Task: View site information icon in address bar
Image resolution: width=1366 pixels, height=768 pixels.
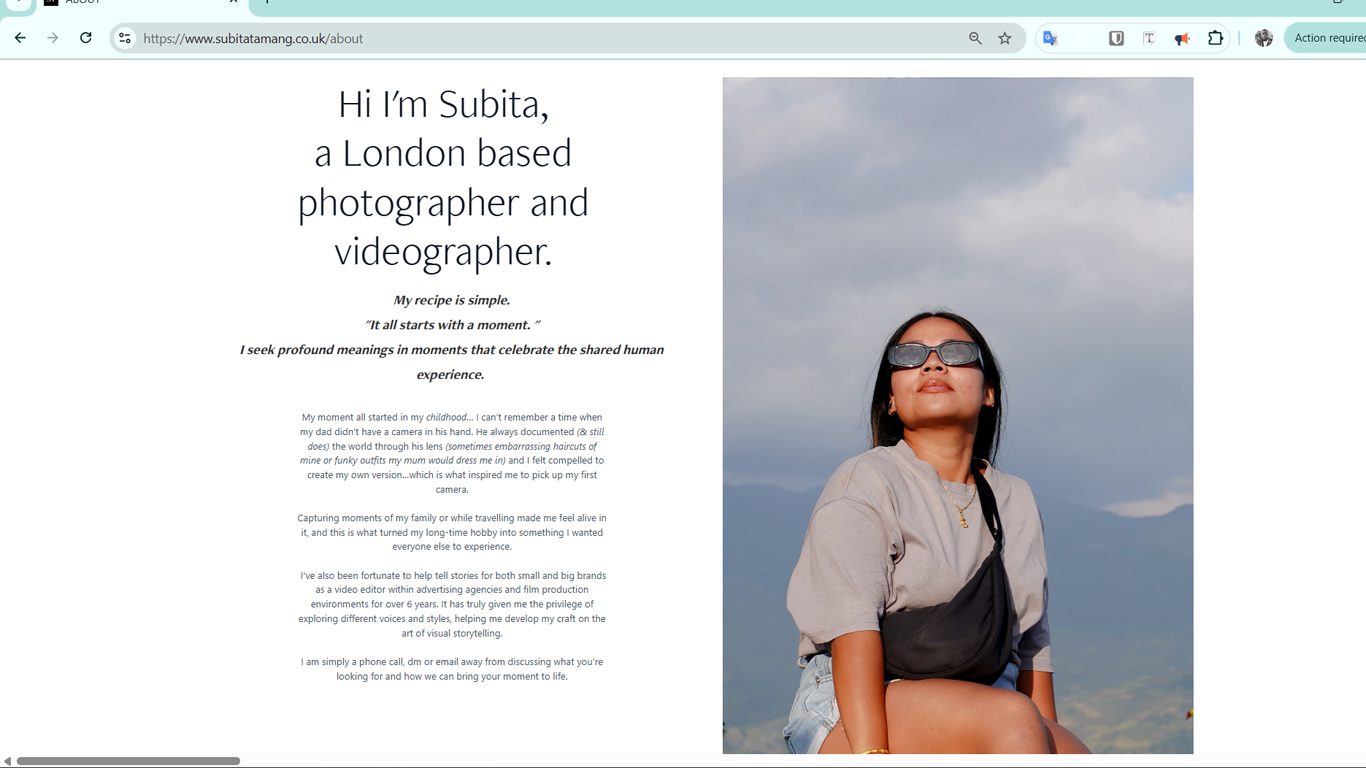Action: click(125, 38)
